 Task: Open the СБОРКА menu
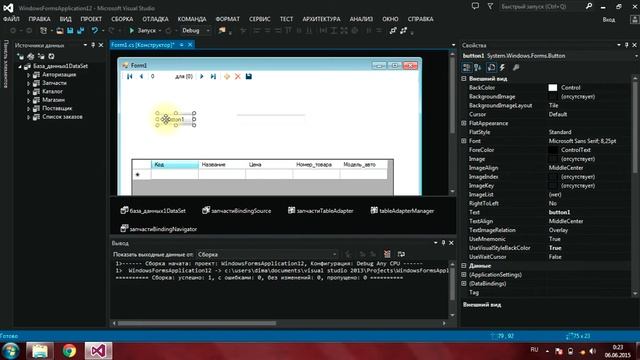tap(122, 19)
